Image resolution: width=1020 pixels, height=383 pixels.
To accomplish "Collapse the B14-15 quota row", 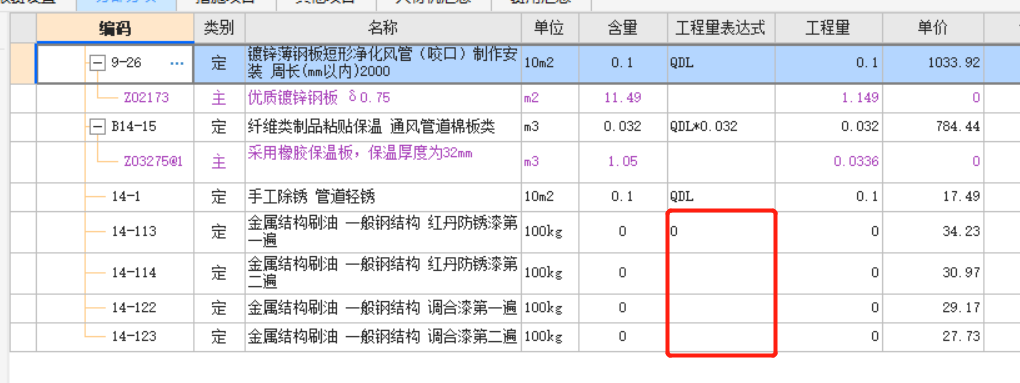I will tap(97, 127).
